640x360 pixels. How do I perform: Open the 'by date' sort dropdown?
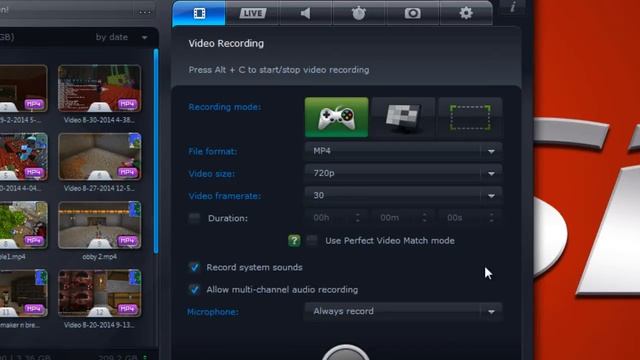121,37
